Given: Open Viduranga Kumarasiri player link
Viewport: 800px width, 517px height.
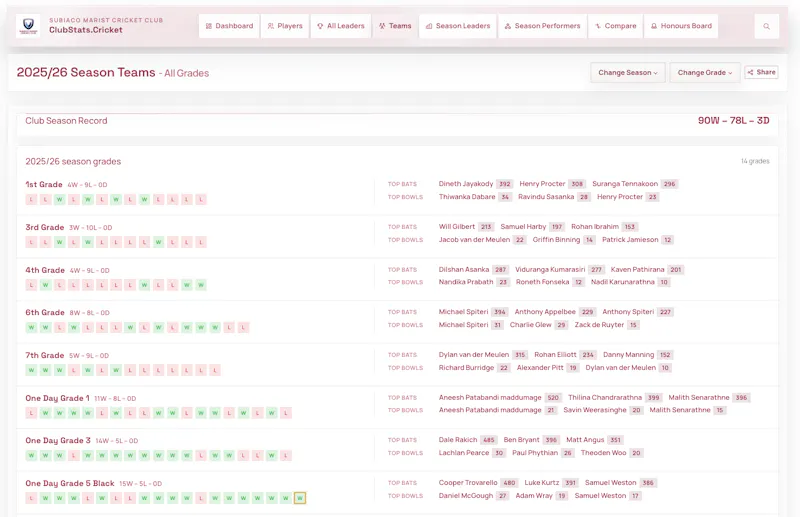Looking at the screenshot, I should 550,269.
